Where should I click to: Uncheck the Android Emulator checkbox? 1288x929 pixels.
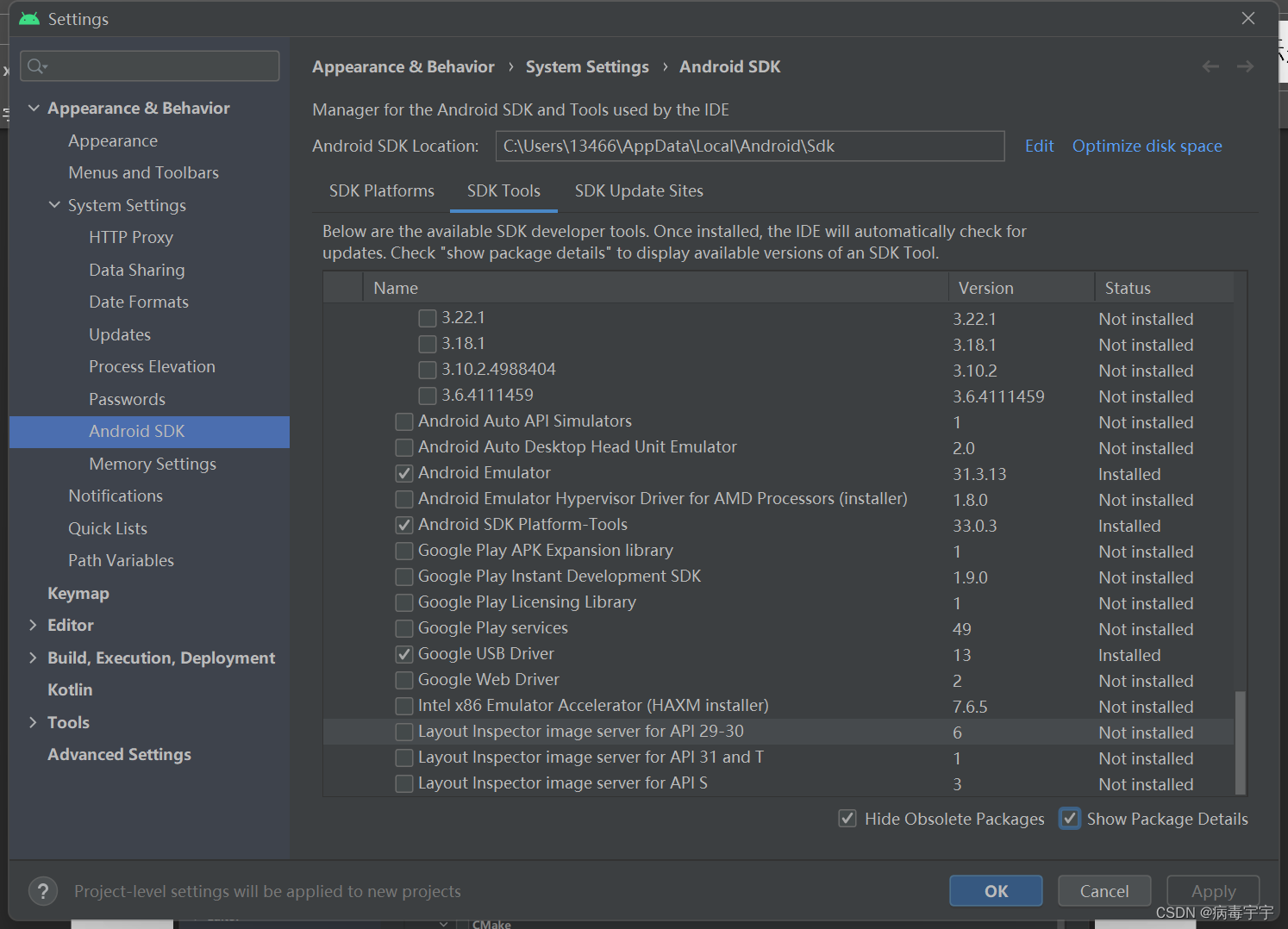[403, 473]
